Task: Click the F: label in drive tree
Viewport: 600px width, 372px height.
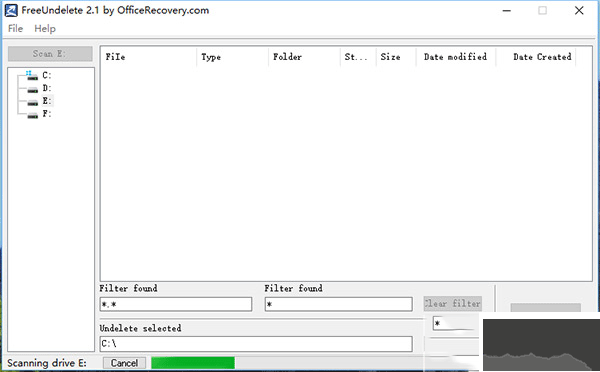Action: coord(47,114)
